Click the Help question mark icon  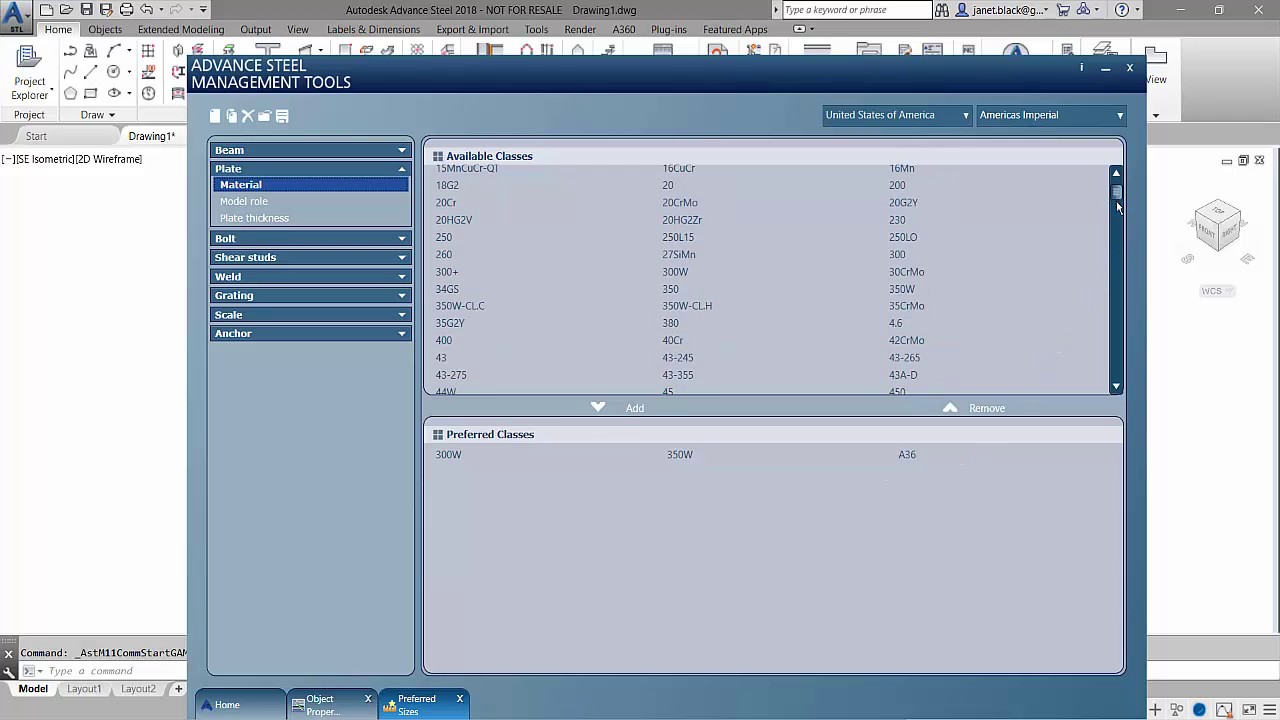tap(1122, 10)
